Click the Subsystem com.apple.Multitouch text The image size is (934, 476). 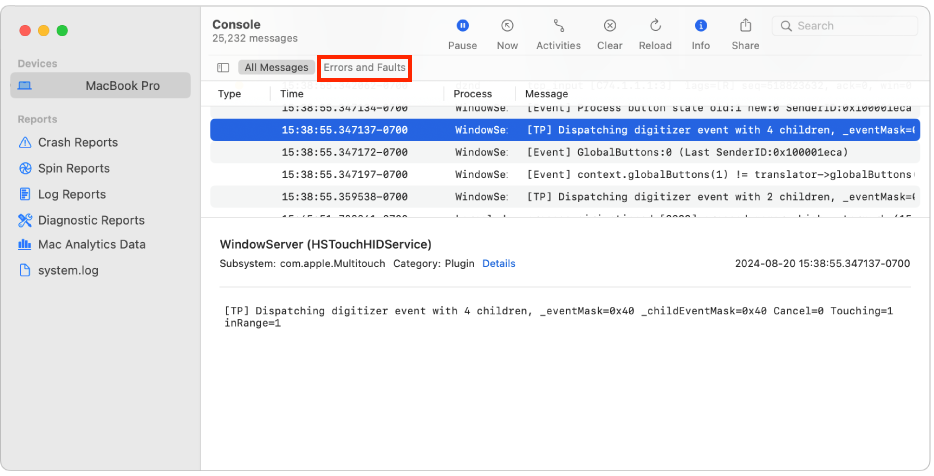point(302,263)
